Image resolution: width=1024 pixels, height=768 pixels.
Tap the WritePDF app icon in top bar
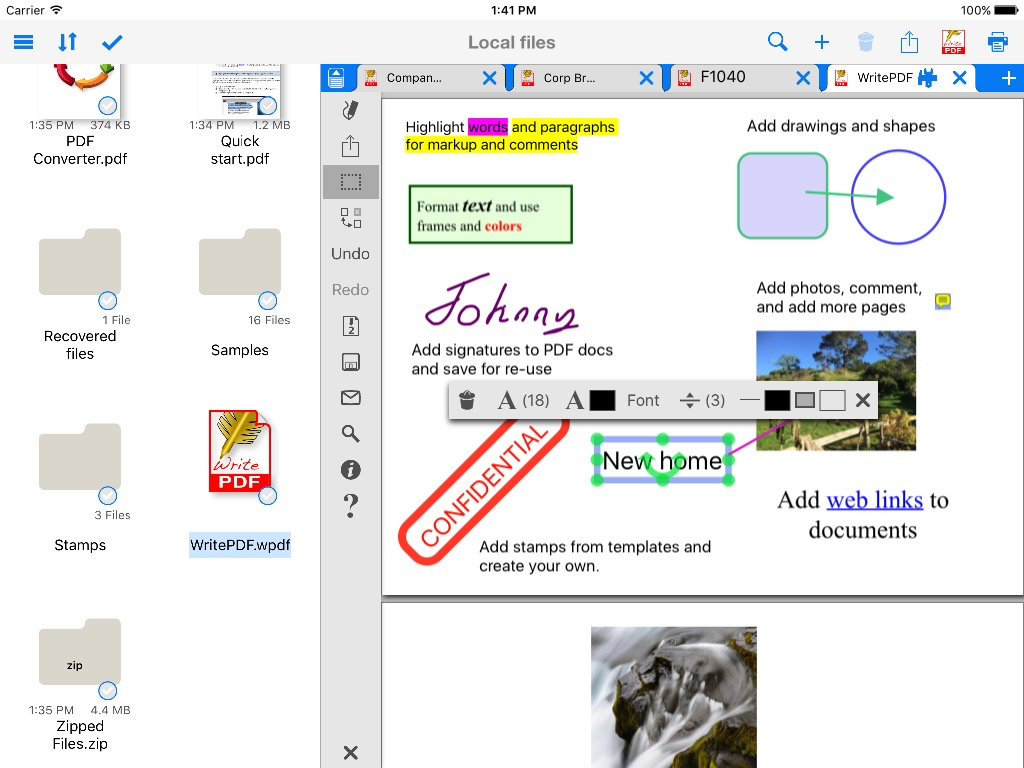pos(953,42)
